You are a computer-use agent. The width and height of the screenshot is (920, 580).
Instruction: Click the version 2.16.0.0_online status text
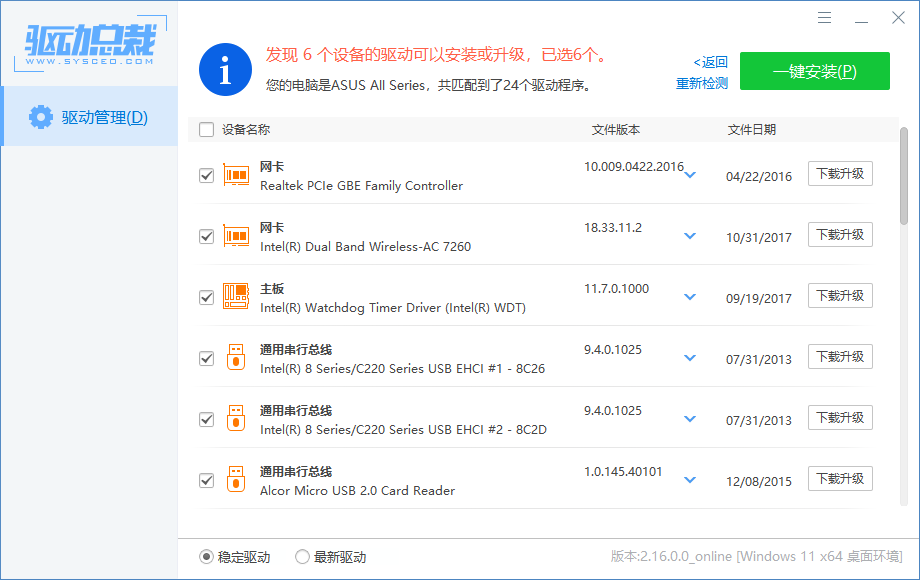756,556
